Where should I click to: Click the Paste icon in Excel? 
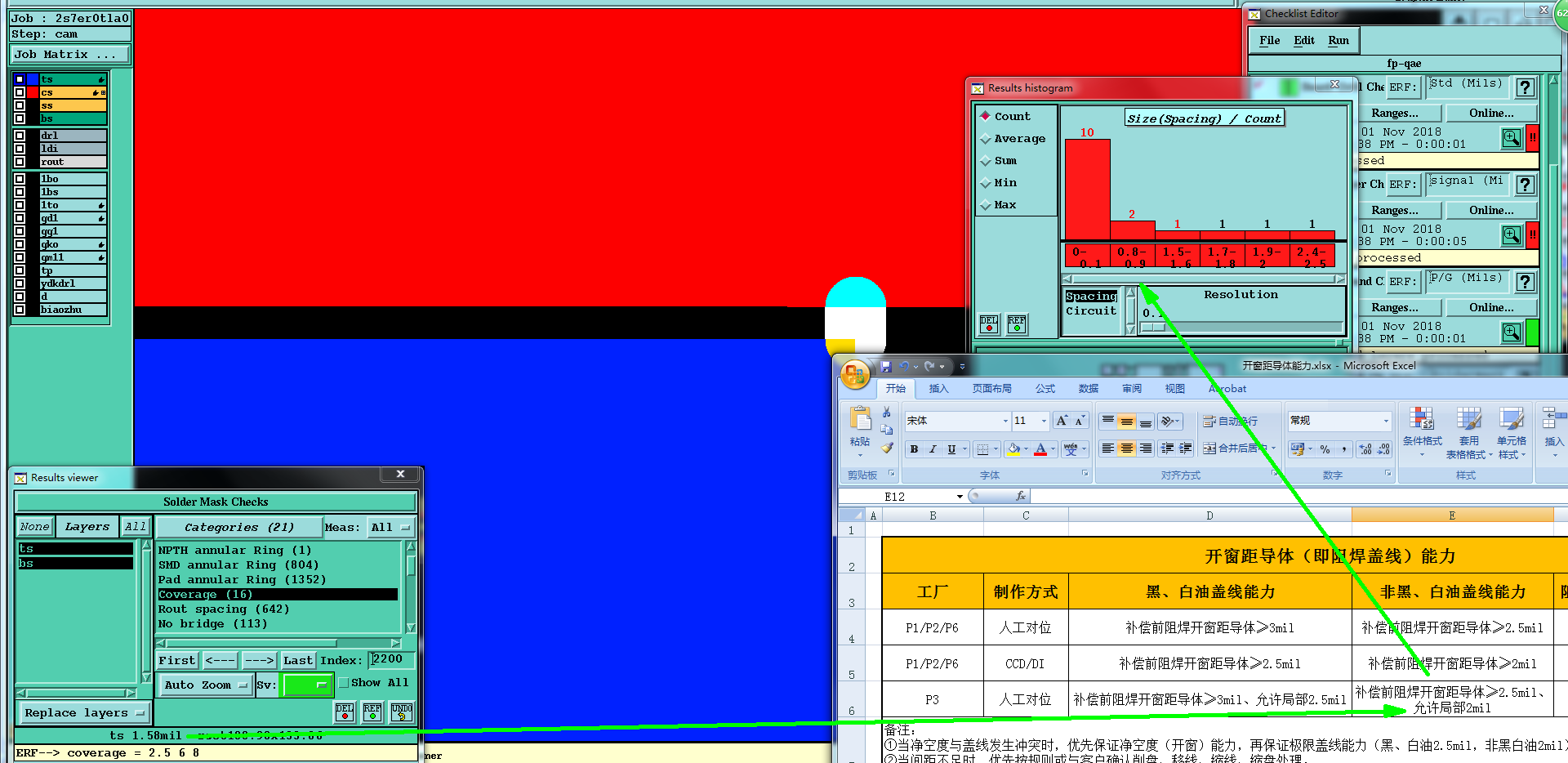tap(861, 419)
